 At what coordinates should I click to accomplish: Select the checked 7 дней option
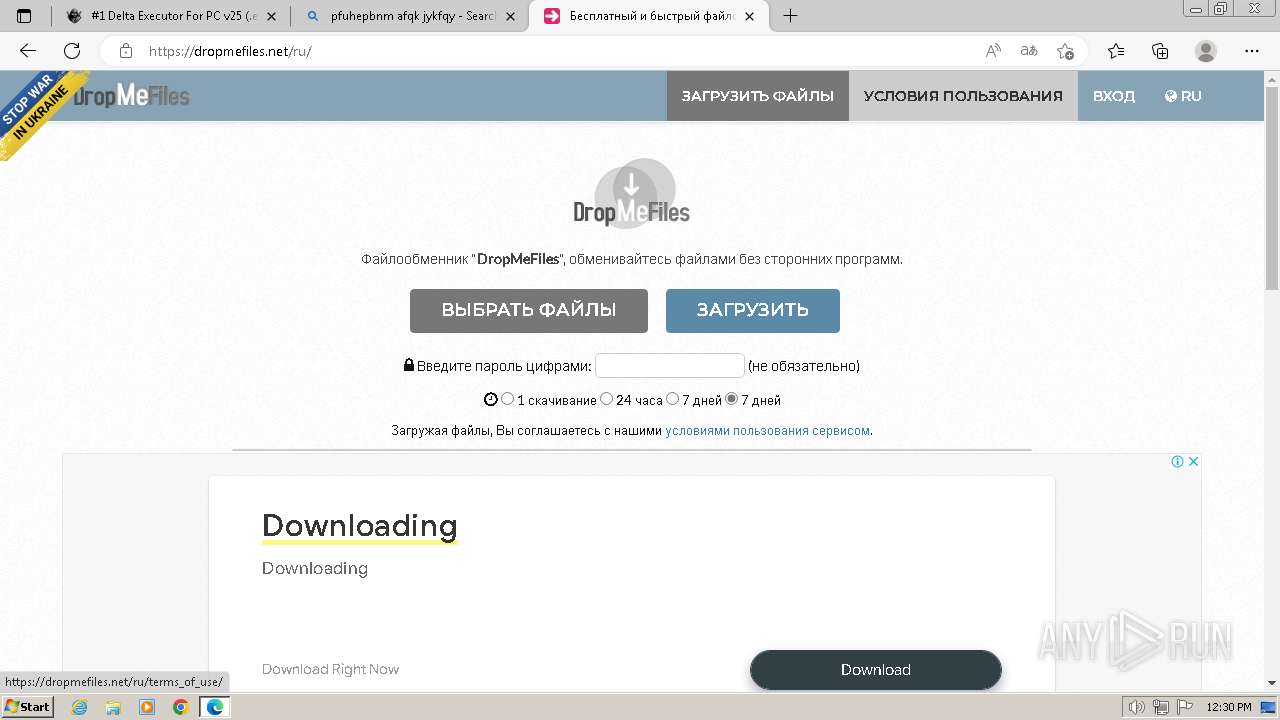pyautogui.click(x=732, y=399)
